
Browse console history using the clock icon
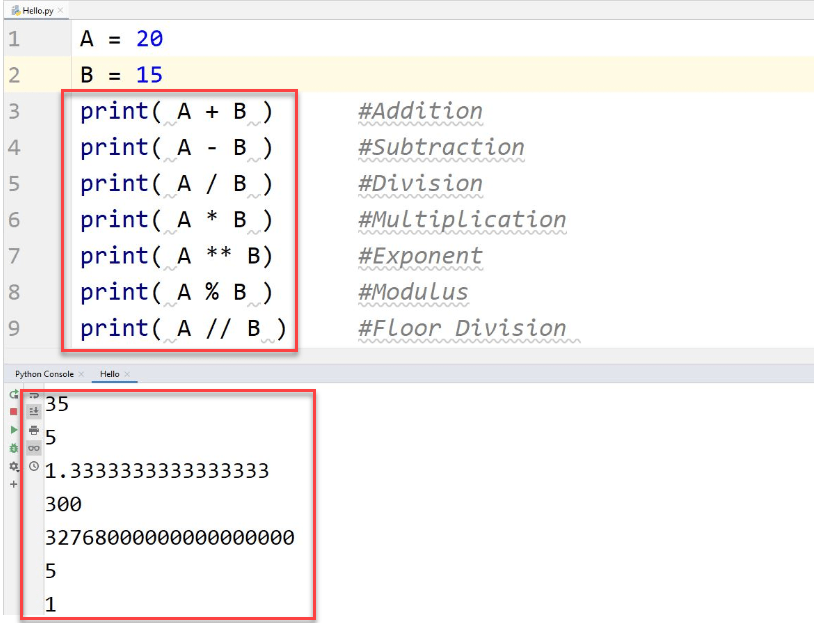pyautogui.click(x=34, y=465)
